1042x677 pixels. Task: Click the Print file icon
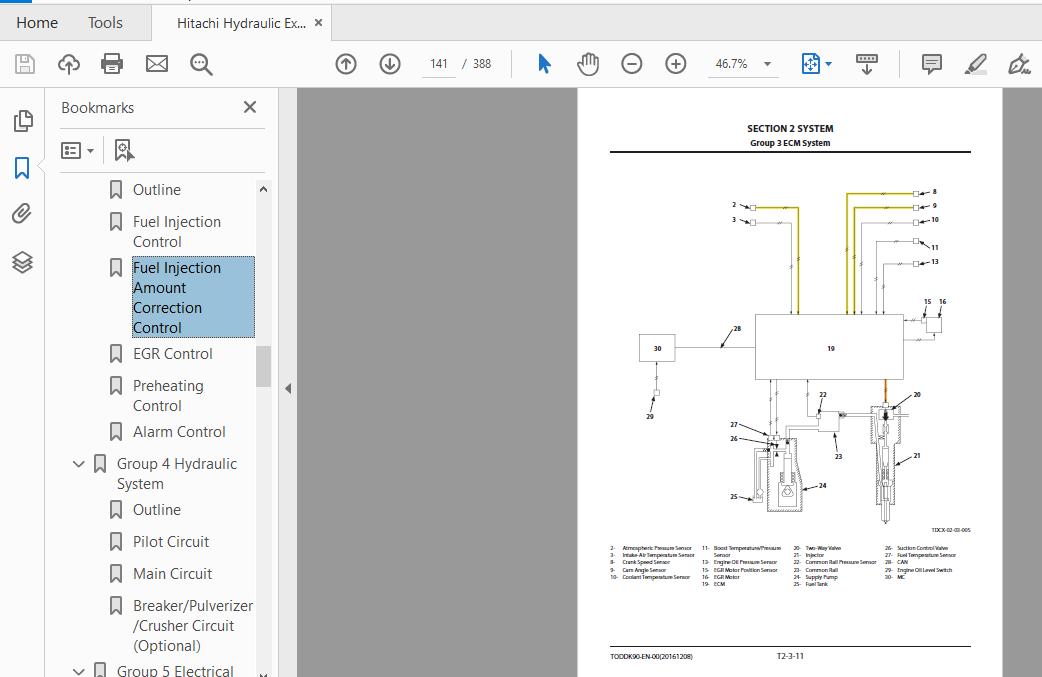tap(112, 64)
